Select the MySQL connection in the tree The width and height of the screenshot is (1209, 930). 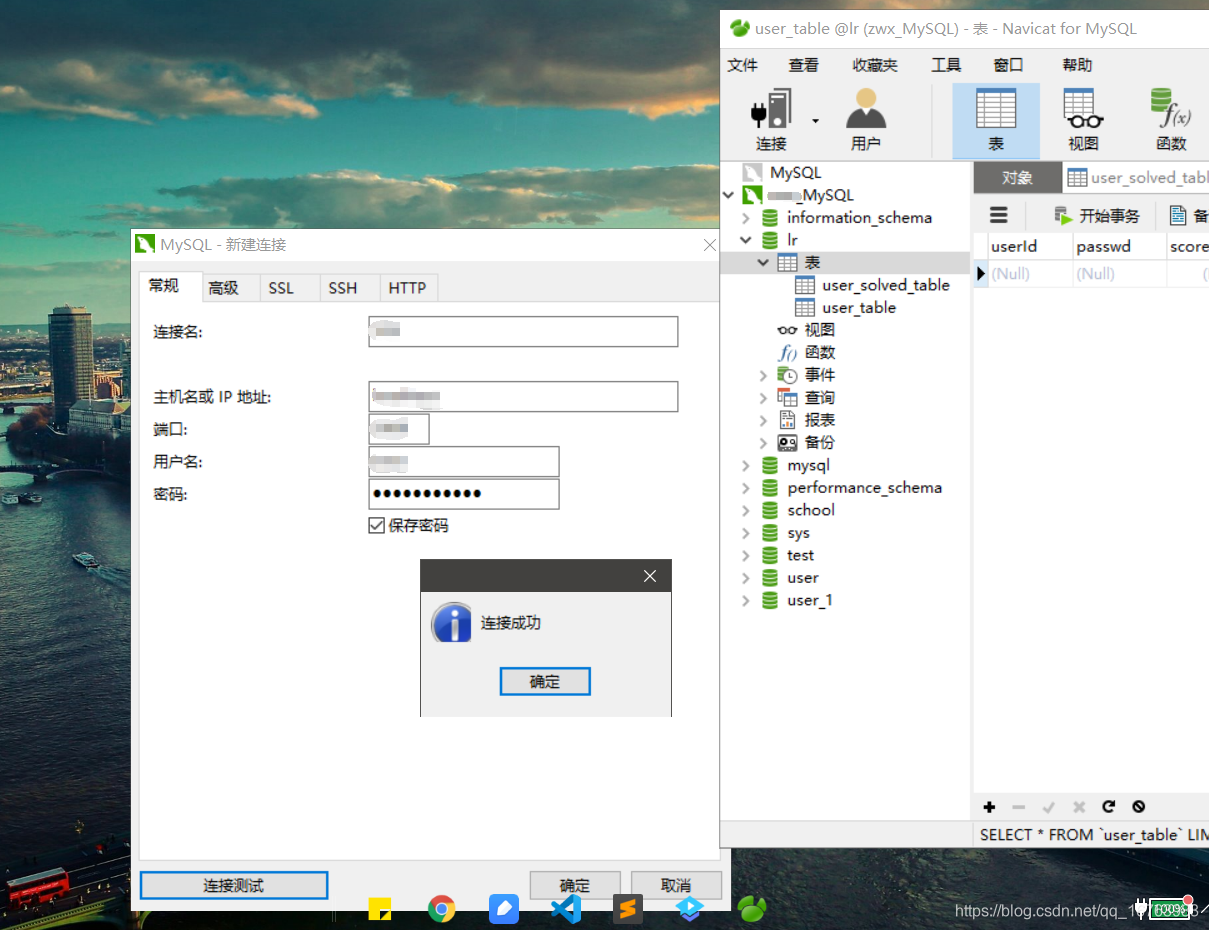[795, 173]
